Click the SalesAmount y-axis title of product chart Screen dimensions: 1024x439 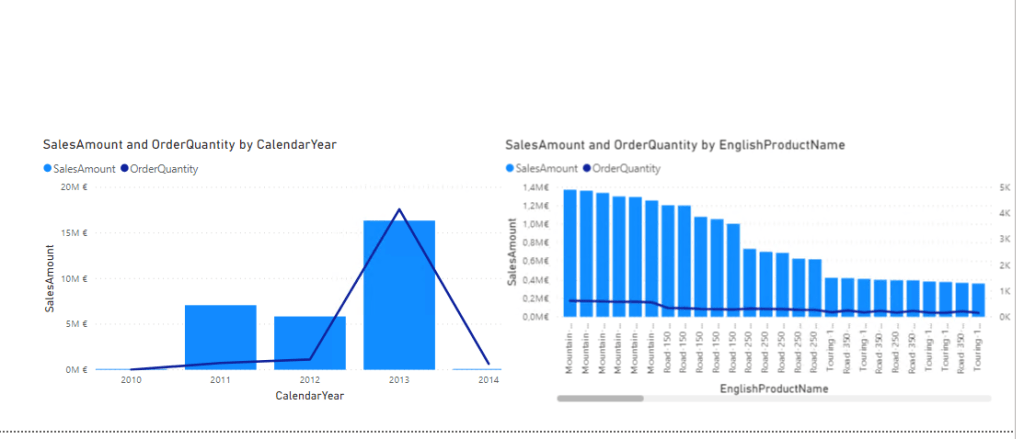[x=511, y=254]
